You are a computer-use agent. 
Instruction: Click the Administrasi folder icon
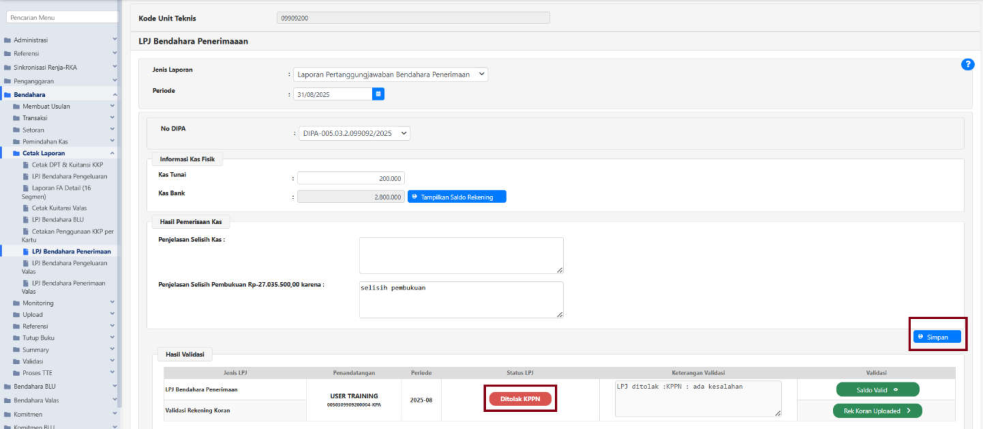pyautogui.click(x=7, y=40)
